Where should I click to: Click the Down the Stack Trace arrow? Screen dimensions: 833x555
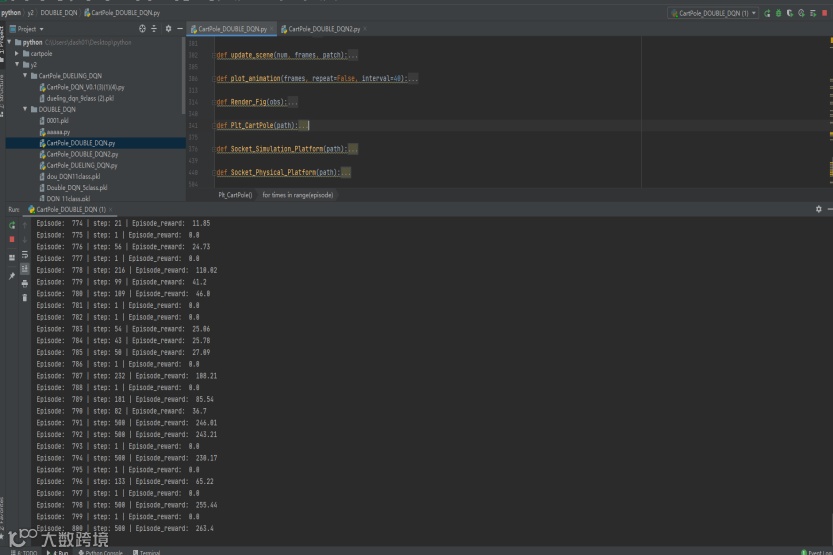(x=24, y=239)
